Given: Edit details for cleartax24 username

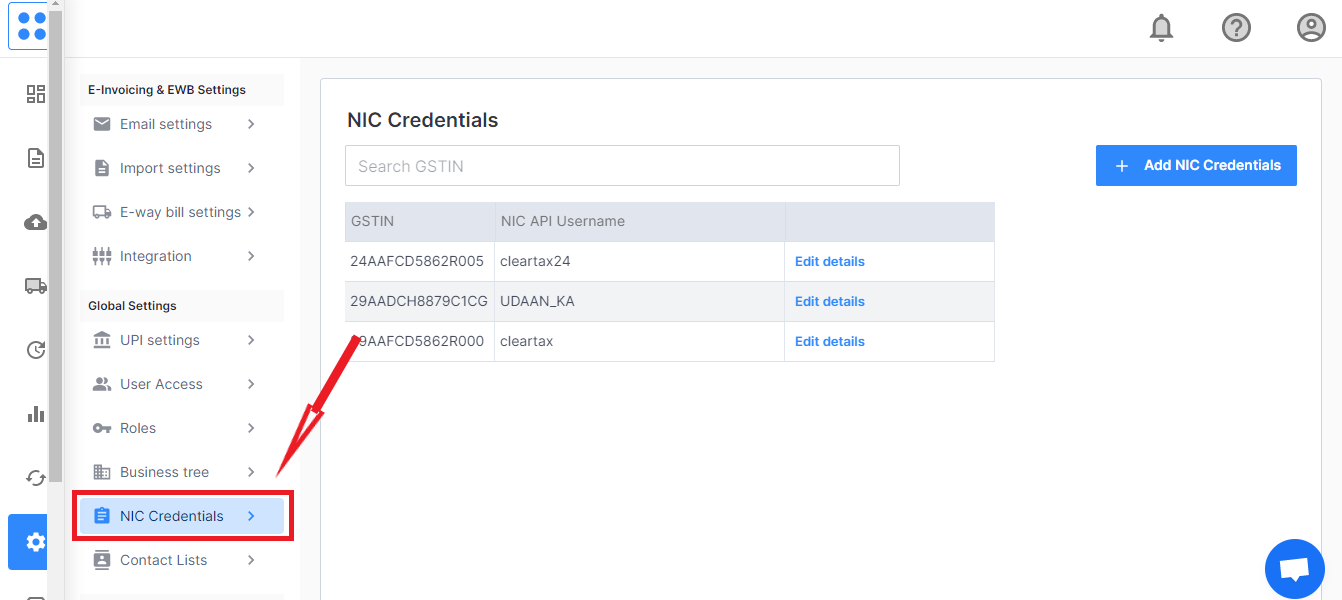Looking at the screenshot, I should click(x=829, y=262).
